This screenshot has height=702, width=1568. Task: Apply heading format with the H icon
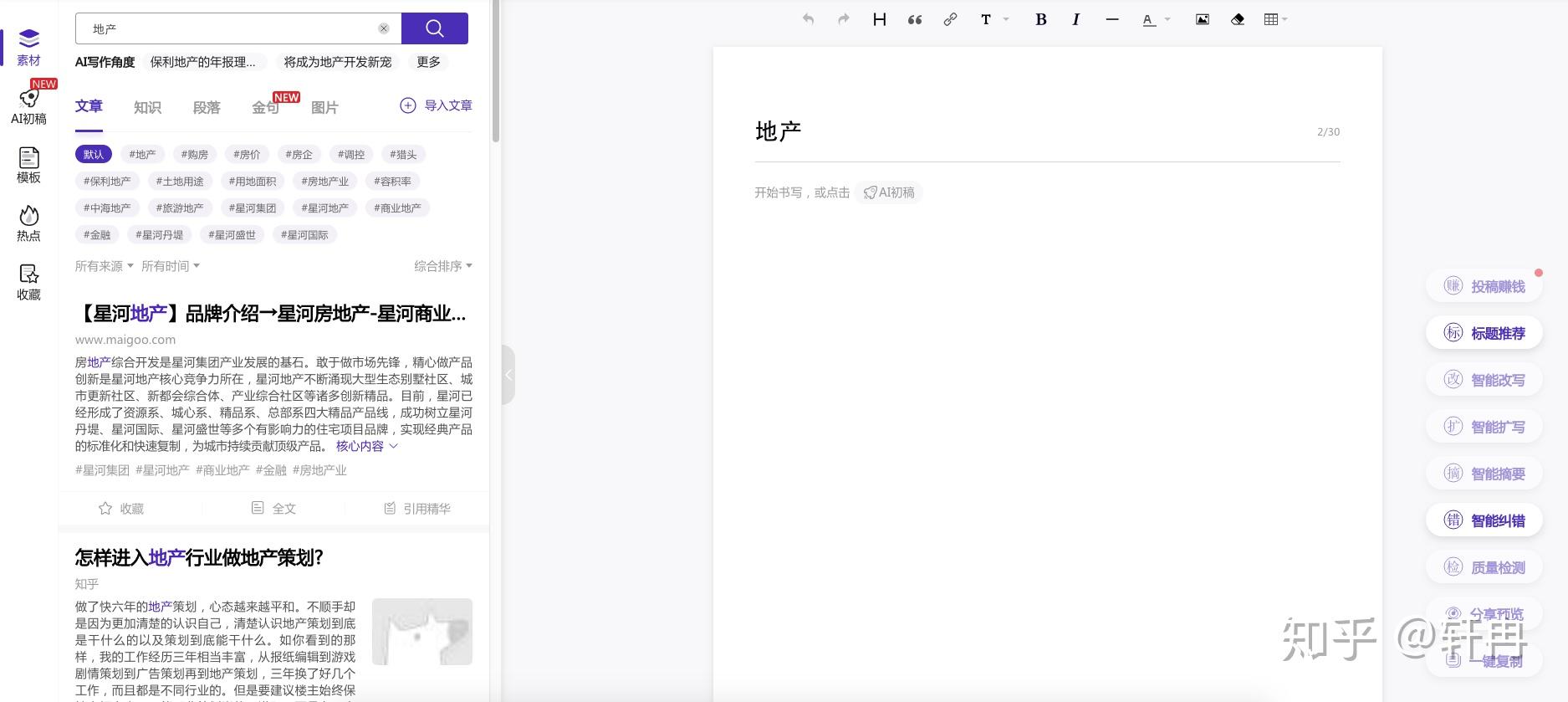pyautogui.click(x=879, y=19)
